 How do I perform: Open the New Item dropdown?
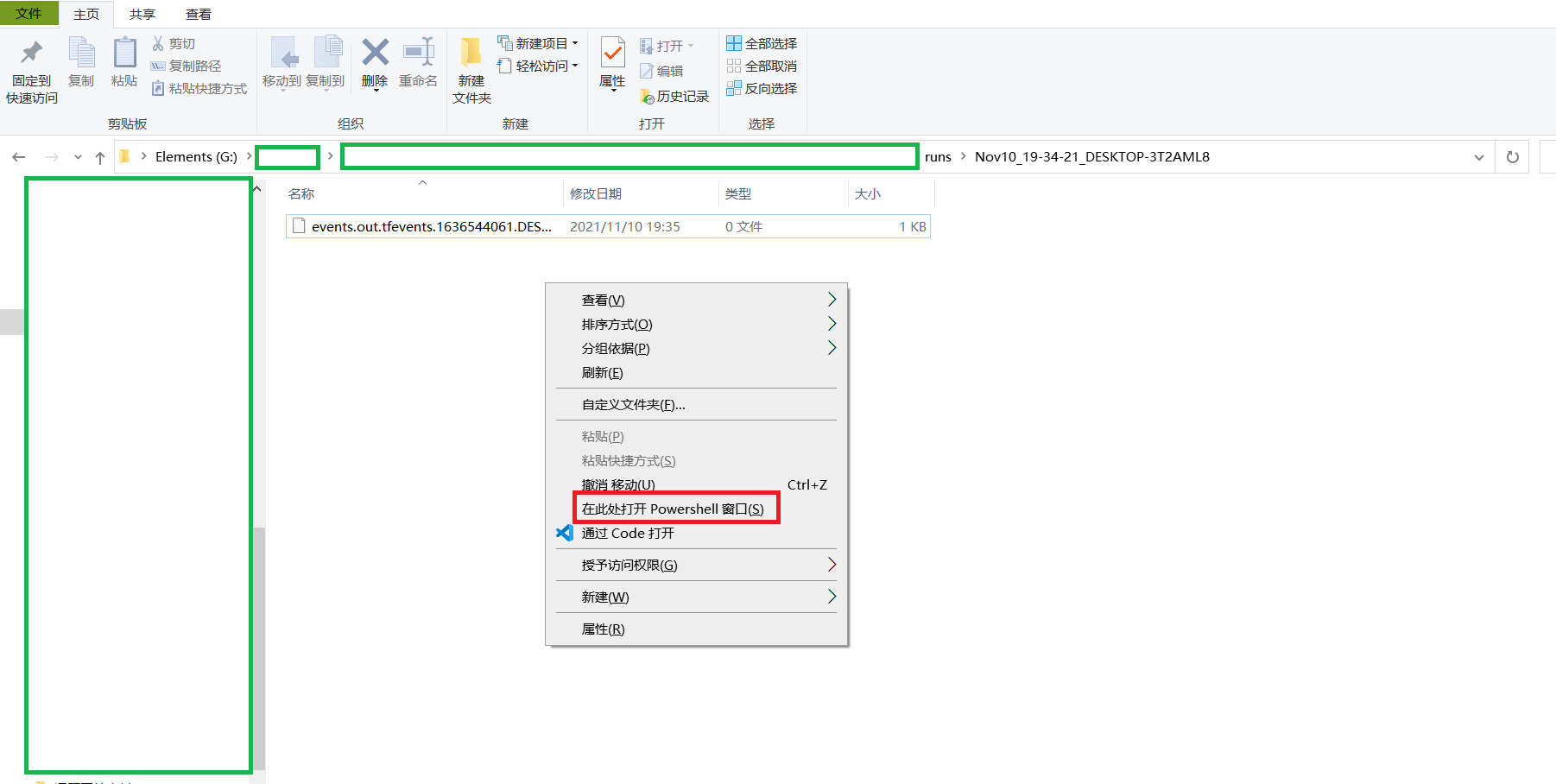(x=538, y=43)
